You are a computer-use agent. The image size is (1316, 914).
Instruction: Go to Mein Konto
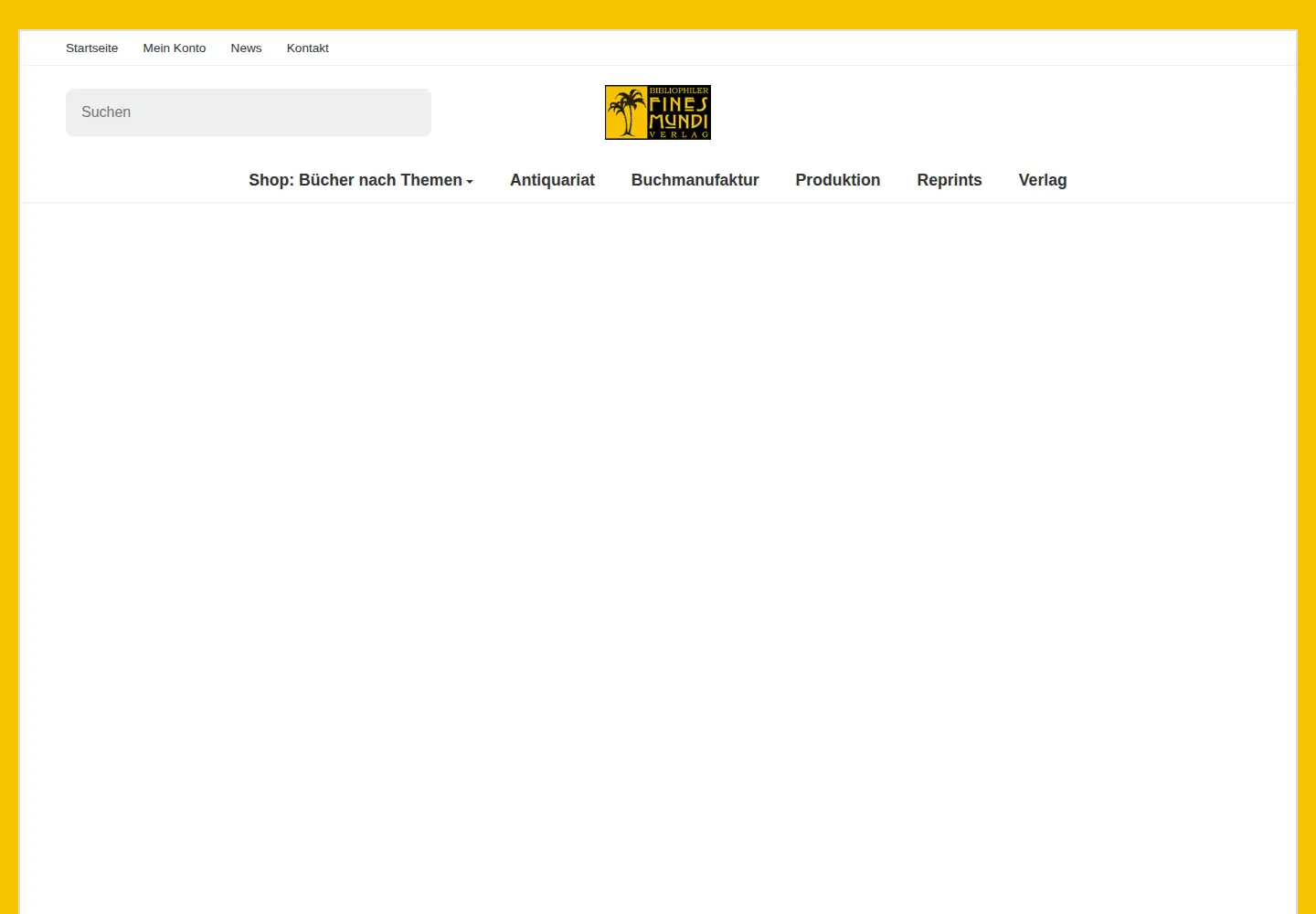175,48
